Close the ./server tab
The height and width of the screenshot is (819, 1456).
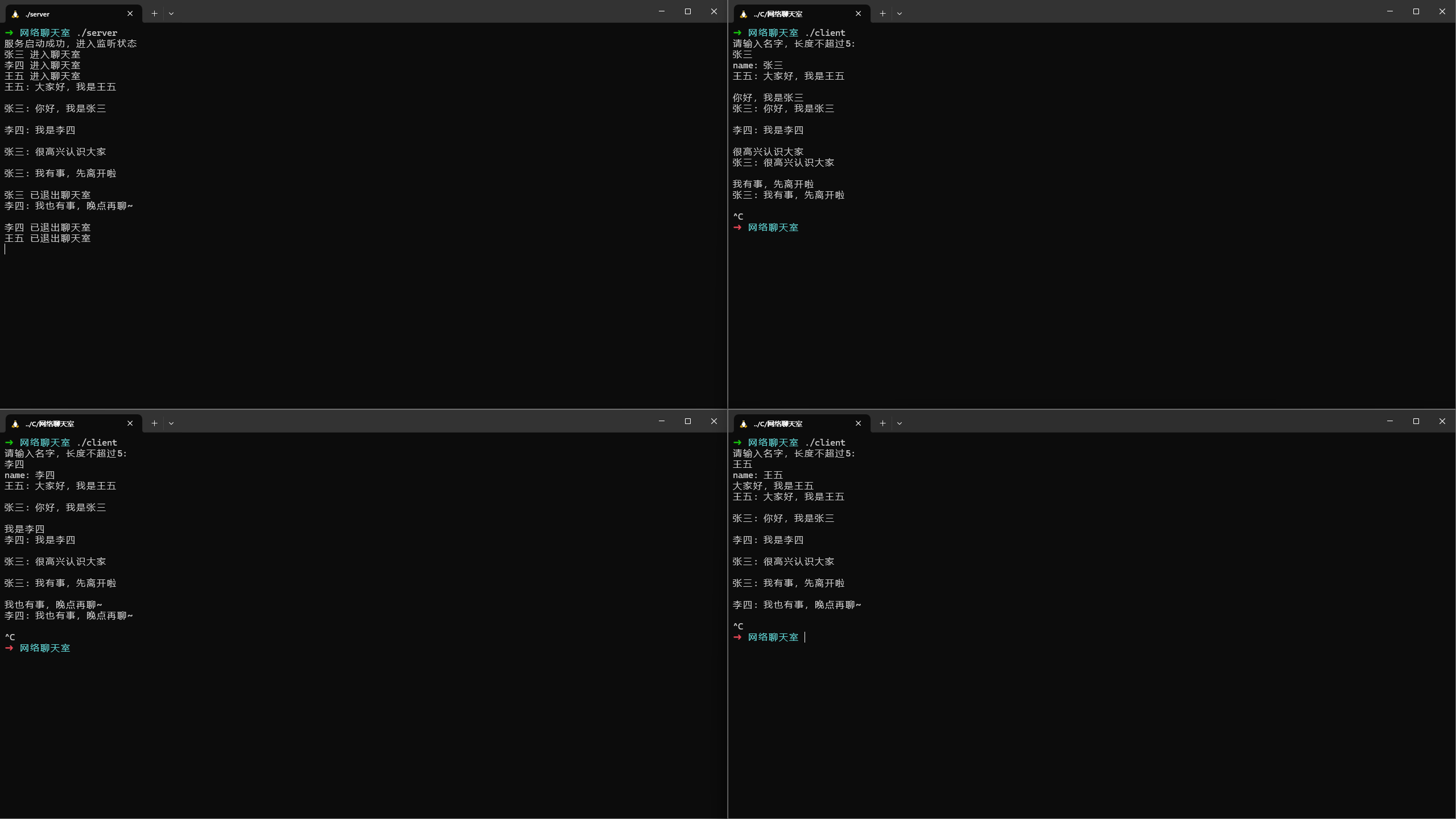[130, 14]
